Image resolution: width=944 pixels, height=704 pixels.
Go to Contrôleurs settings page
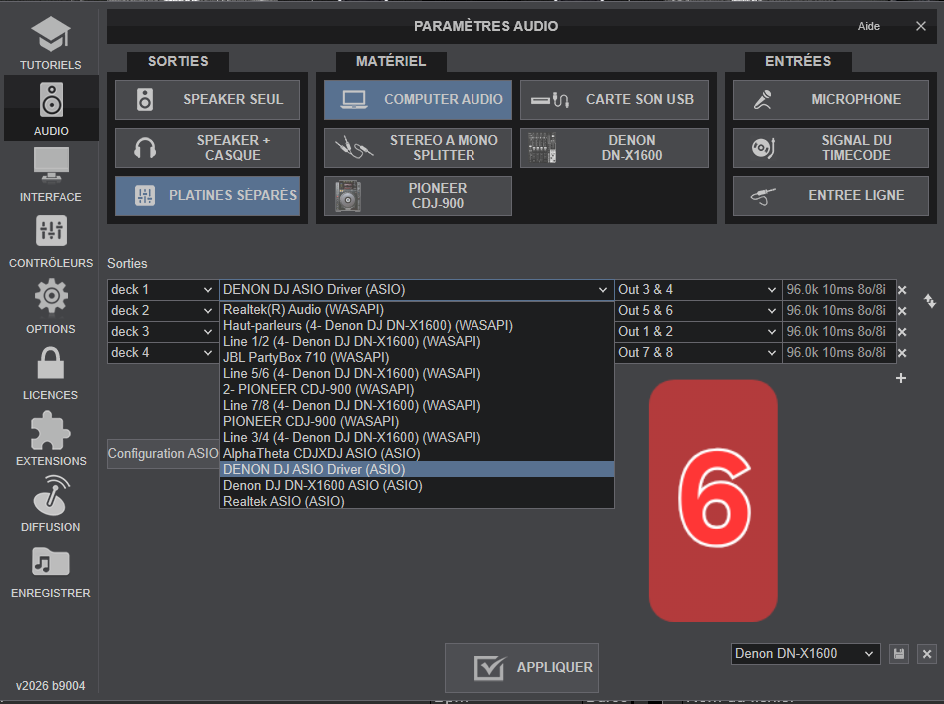[50, 240]
